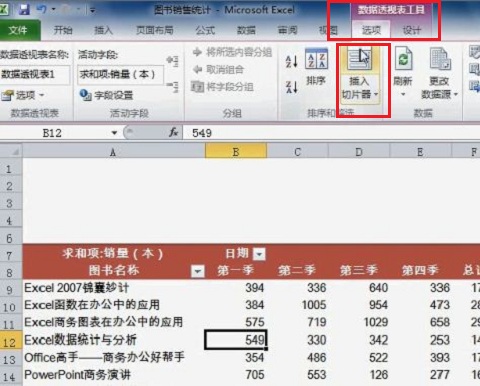Image resolution: width=480 pixels, height=386 pixels.
Task: Switch to the 开始 ribbon tab
Action: 63,30
